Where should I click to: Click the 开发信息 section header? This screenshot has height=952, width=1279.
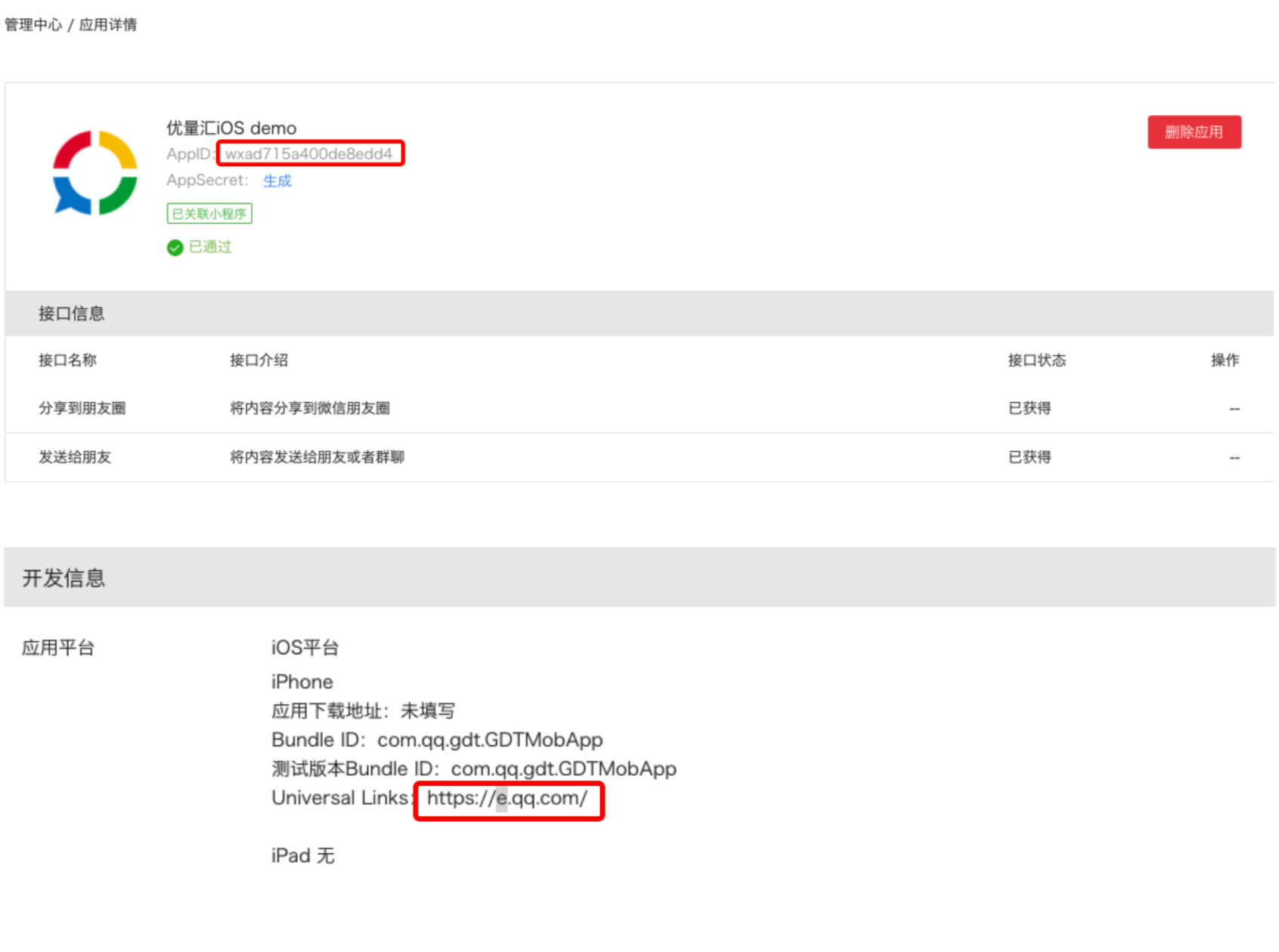63,578
